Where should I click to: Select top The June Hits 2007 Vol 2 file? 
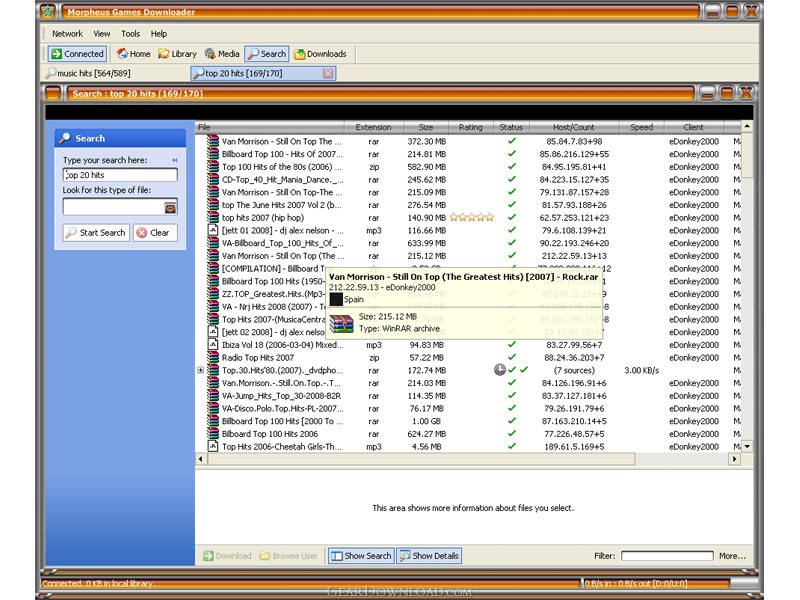click(282, 205)
